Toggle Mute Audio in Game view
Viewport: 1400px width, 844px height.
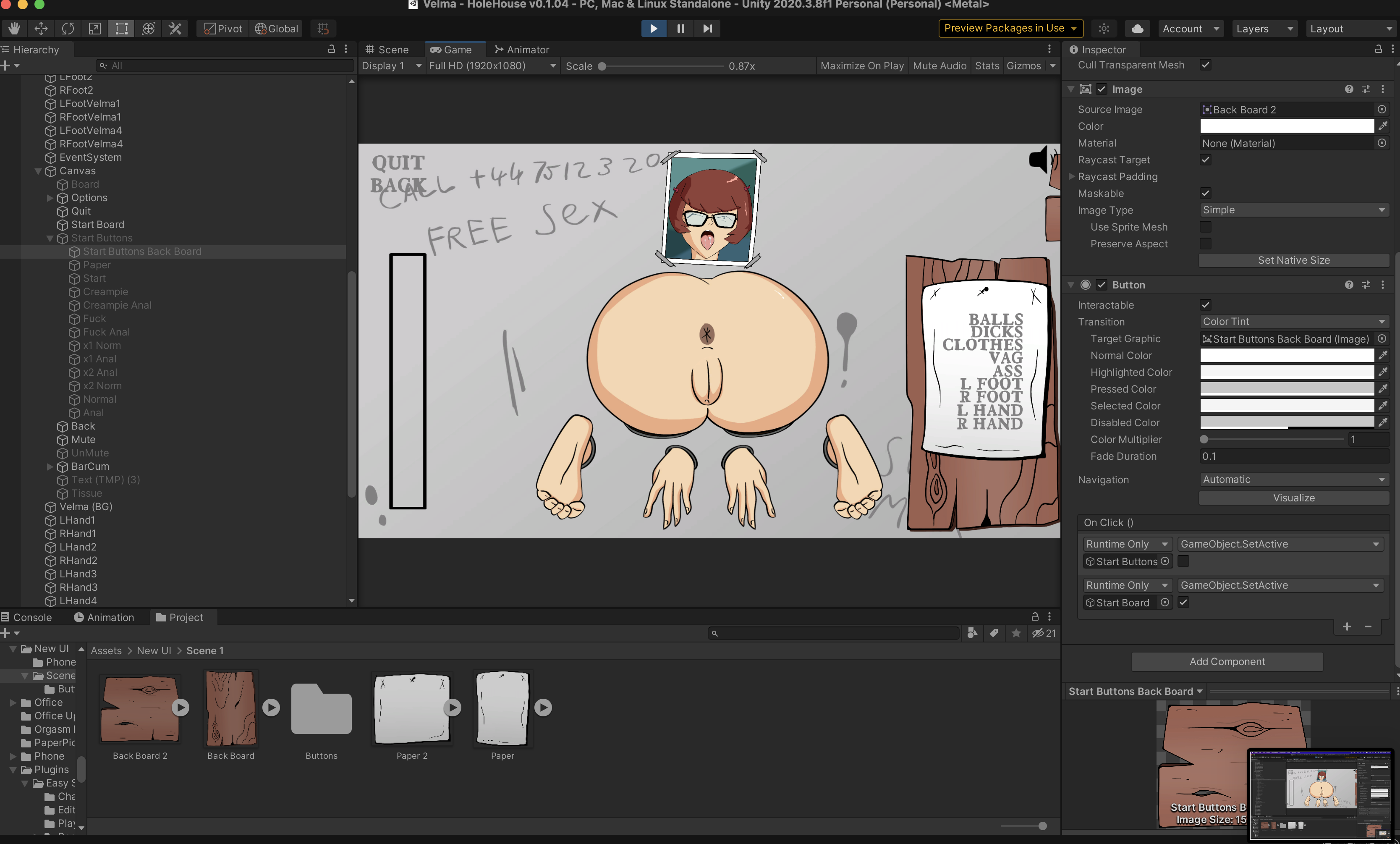tap(939, 66)
